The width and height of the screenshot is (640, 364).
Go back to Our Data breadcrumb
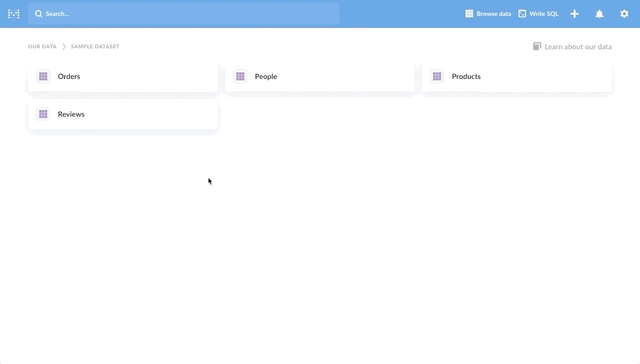[42, 47]
